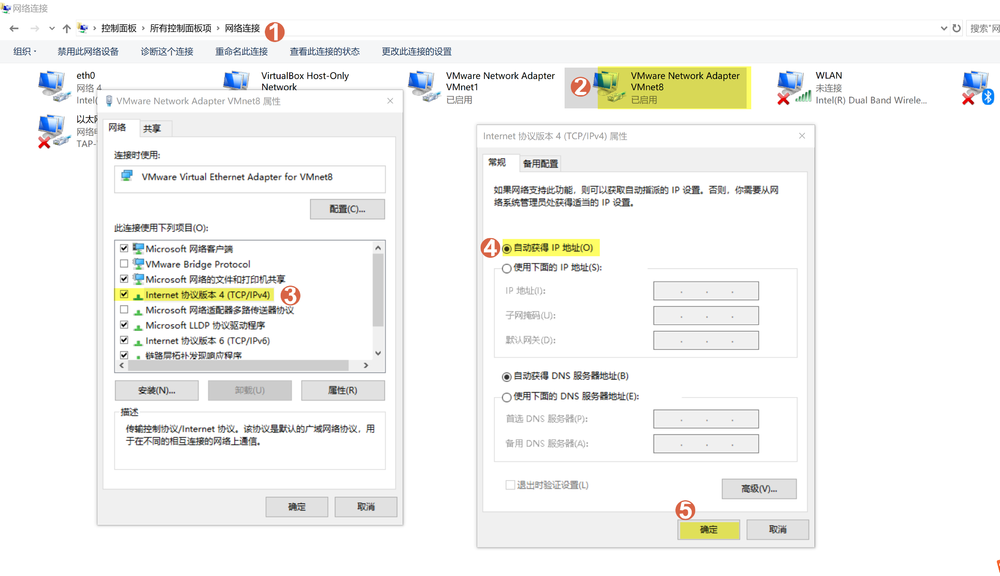The height and width of the screenshot is (576, 1000).
Task: Click 诊断这个连接 toolbar command
Action: tap(167, 52)
